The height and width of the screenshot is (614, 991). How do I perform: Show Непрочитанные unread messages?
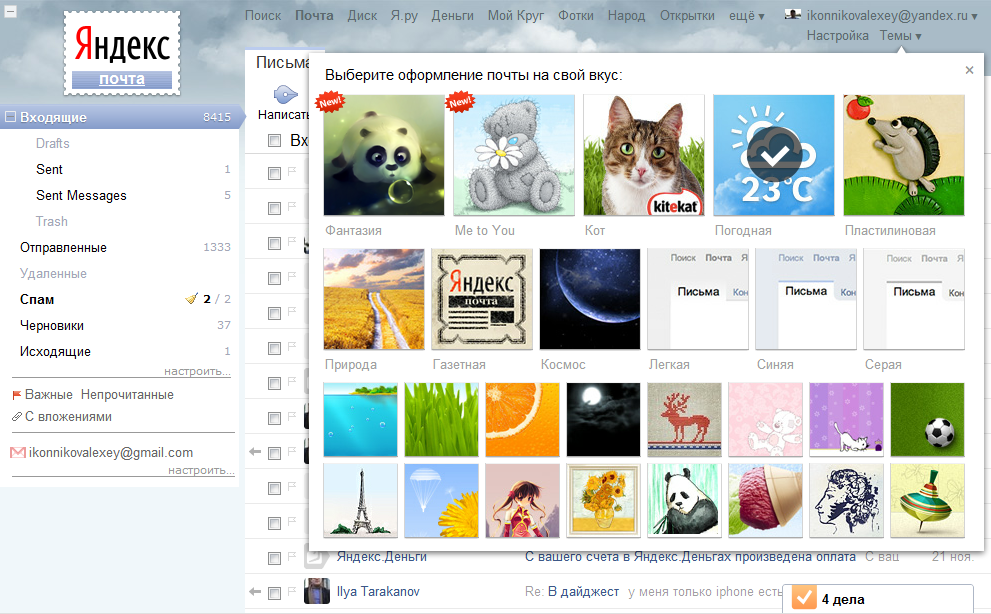(x=127, y=395)
